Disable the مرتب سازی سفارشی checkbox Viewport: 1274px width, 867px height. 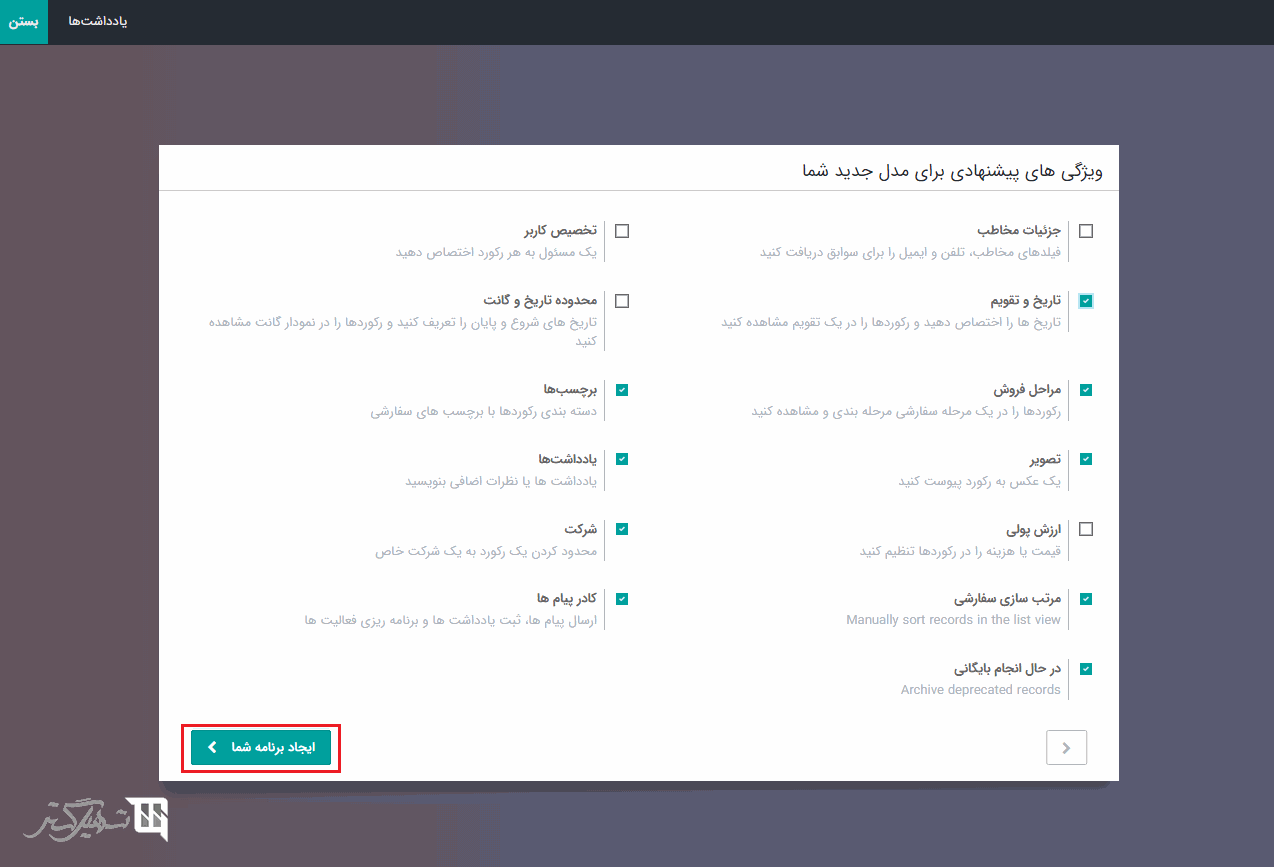tap(1086, 599)
